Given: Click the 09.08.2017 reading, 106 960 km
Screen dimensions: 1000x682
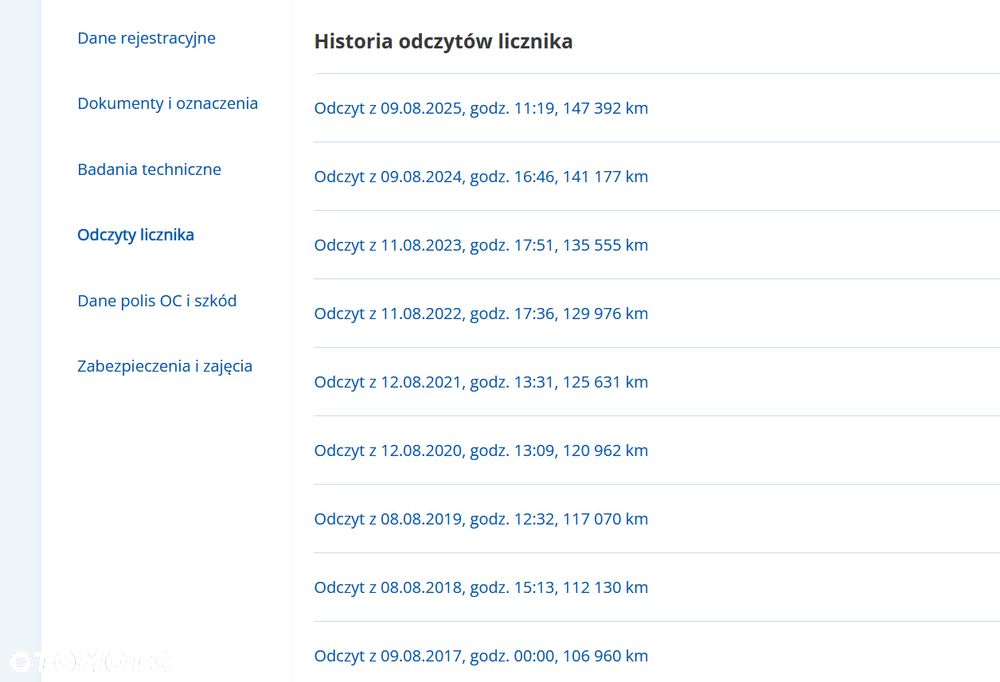Looking at the screenshot, I should click(481, 656).
